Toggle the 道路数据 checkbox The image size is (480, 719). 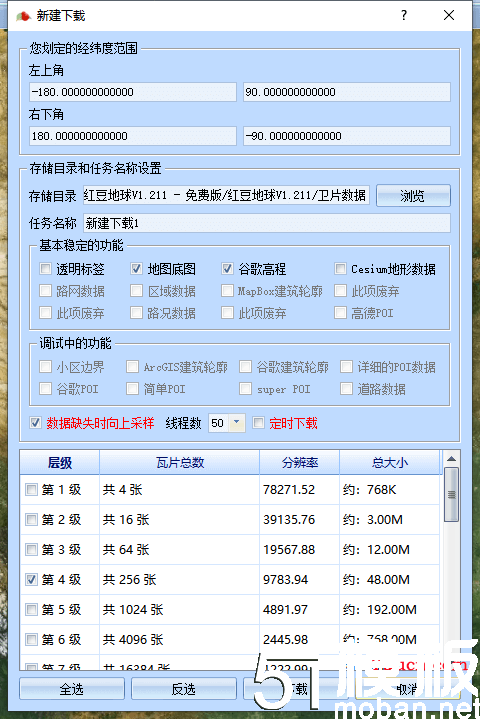tap(346, 388)
